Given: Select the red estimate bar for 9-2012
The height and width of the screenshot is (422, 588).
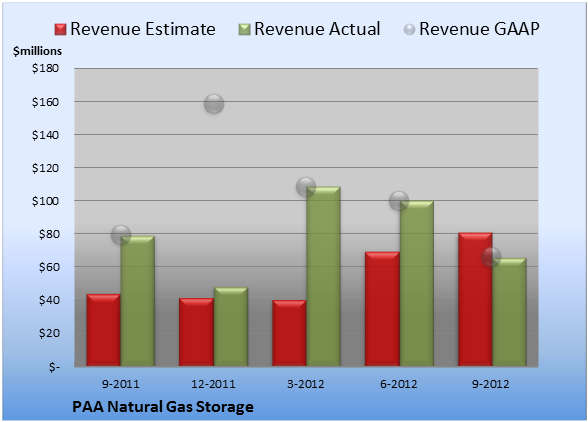Looking at the screenshot, I should tap(475, 299).
